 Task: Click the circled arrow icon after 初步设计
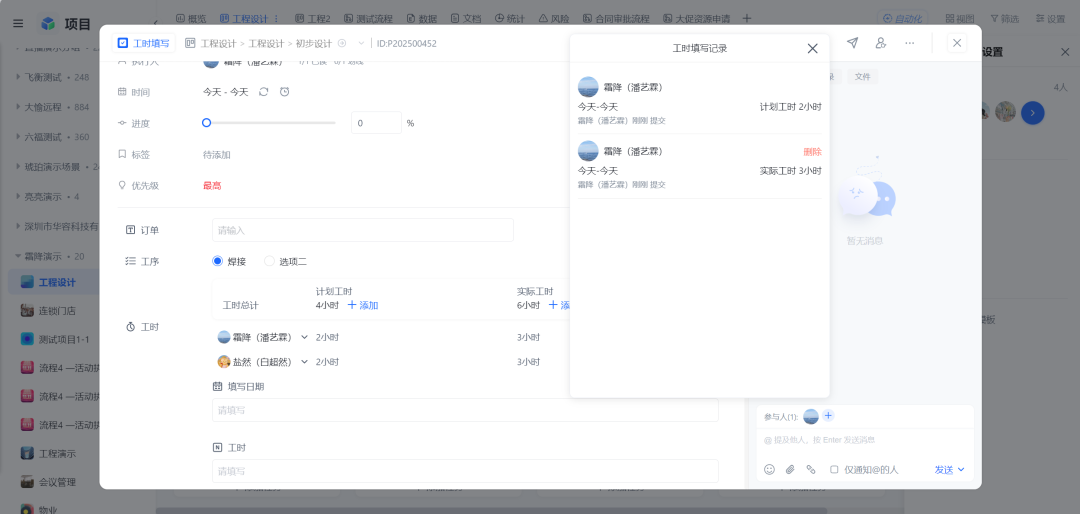click(342, 43)
